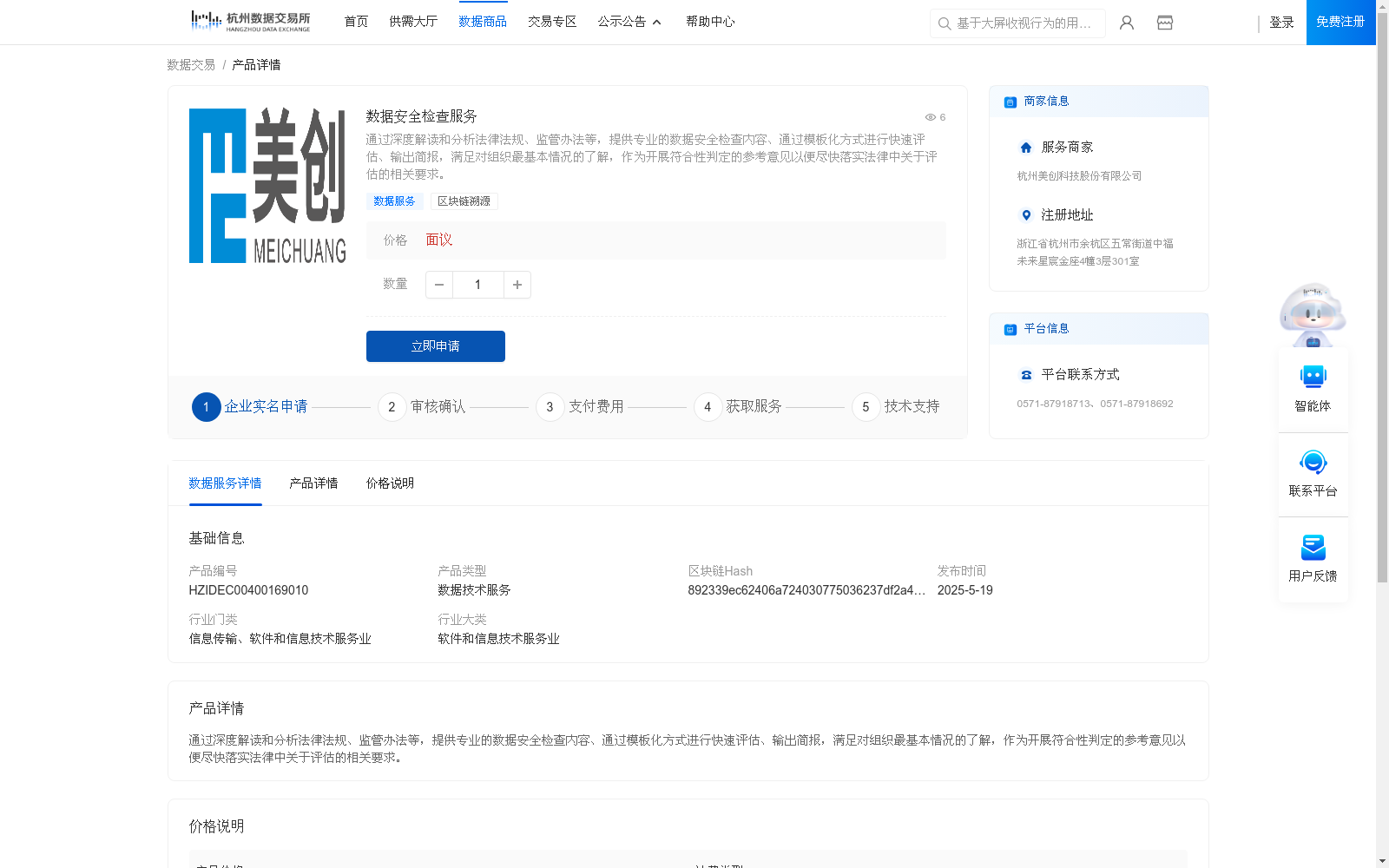Open 交易专区 in top navigation
Image resolution: width=1389 pixels, height=868 pixels.
[x=552, y=22]
